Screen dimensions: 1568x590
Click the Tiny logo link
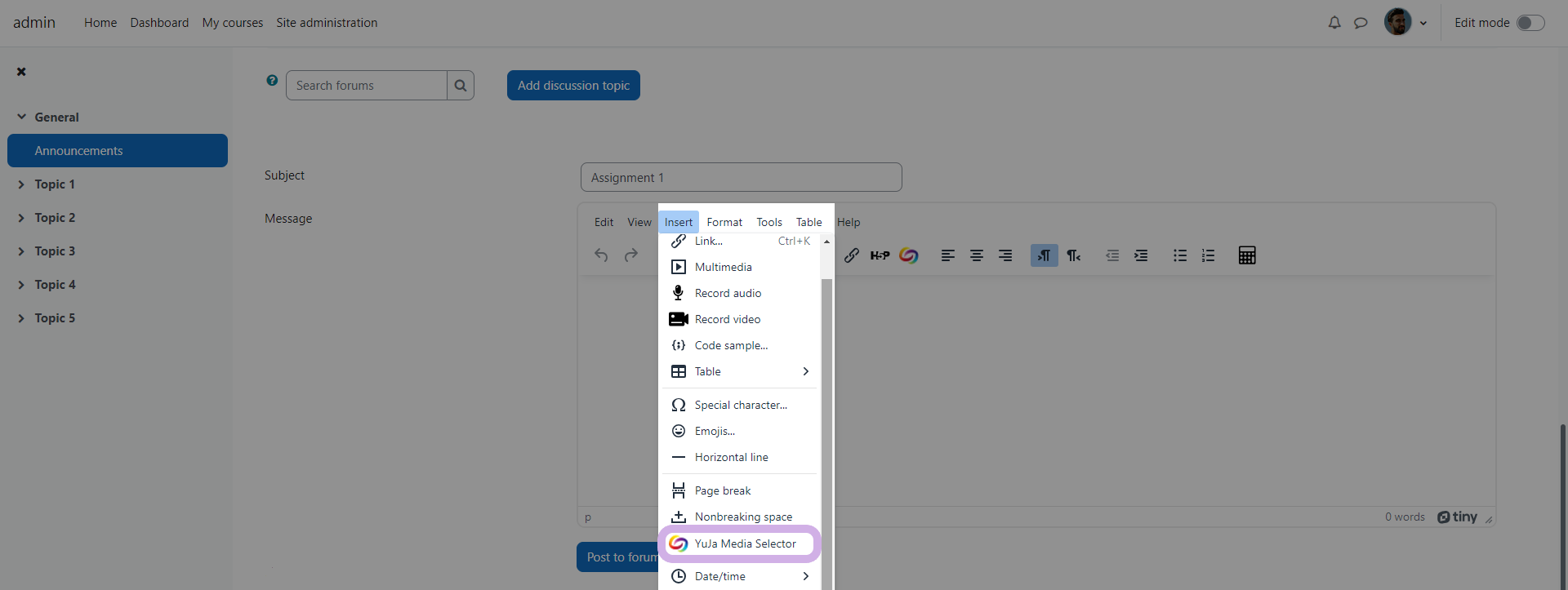coord(1458,517)
